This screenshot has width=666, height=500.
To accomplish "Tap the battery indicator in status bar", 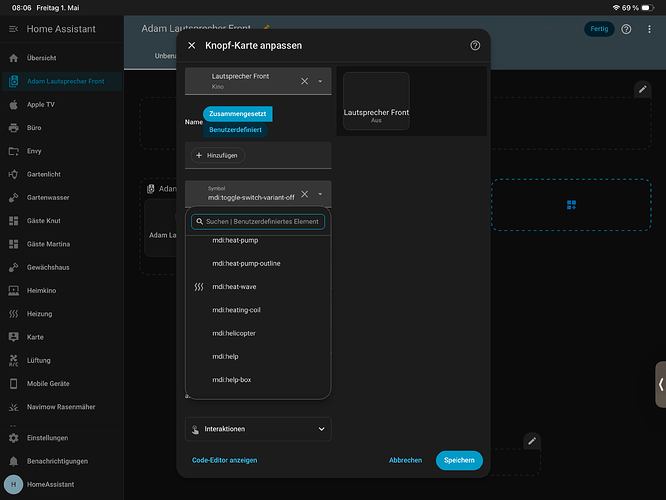I will 648,8.
